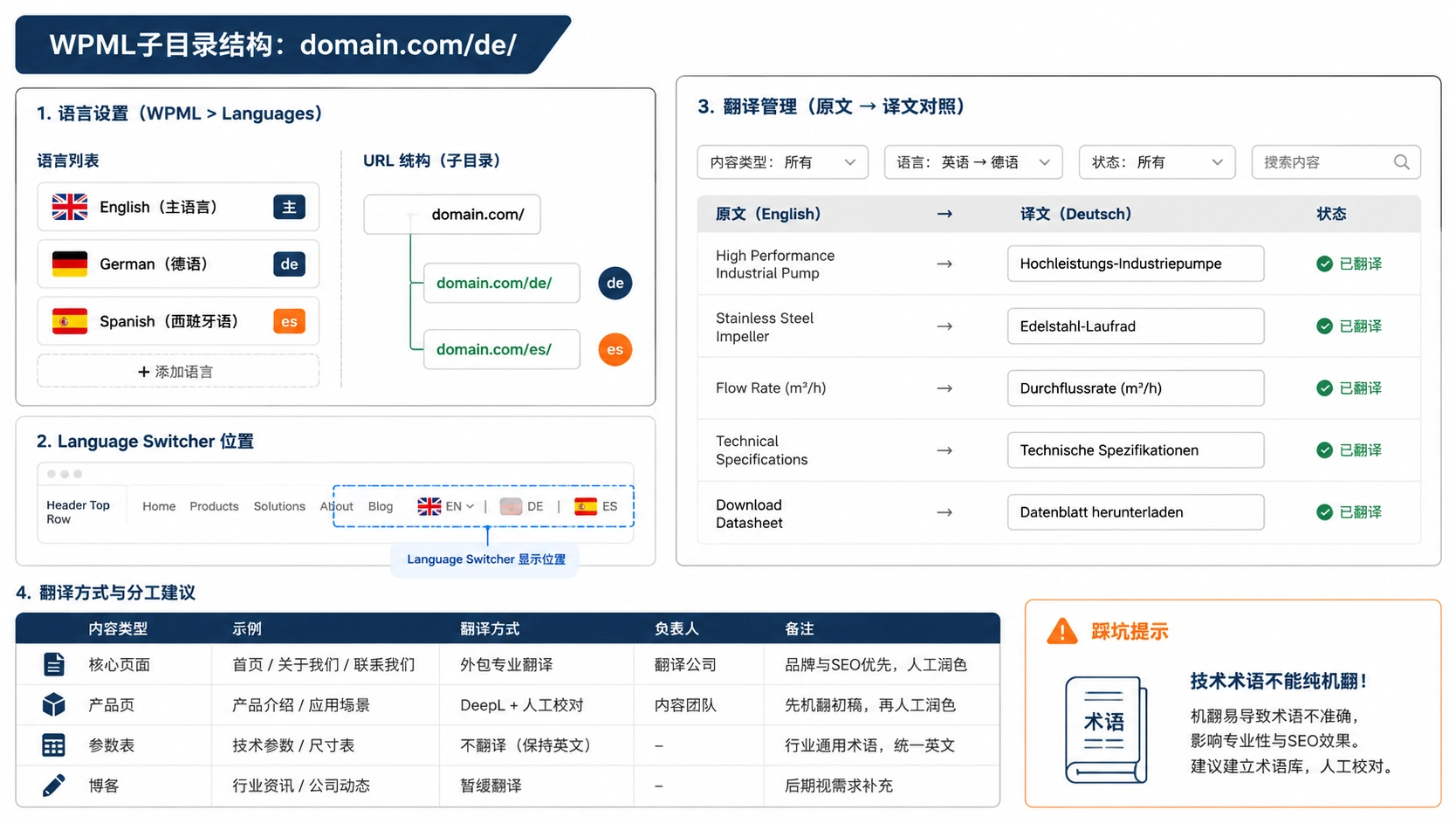Image resolution: width=1456 pixels, height=823 pixels.
Task: Open the 状态: 所有 dropdown
Action: [x=1157, y=162]
